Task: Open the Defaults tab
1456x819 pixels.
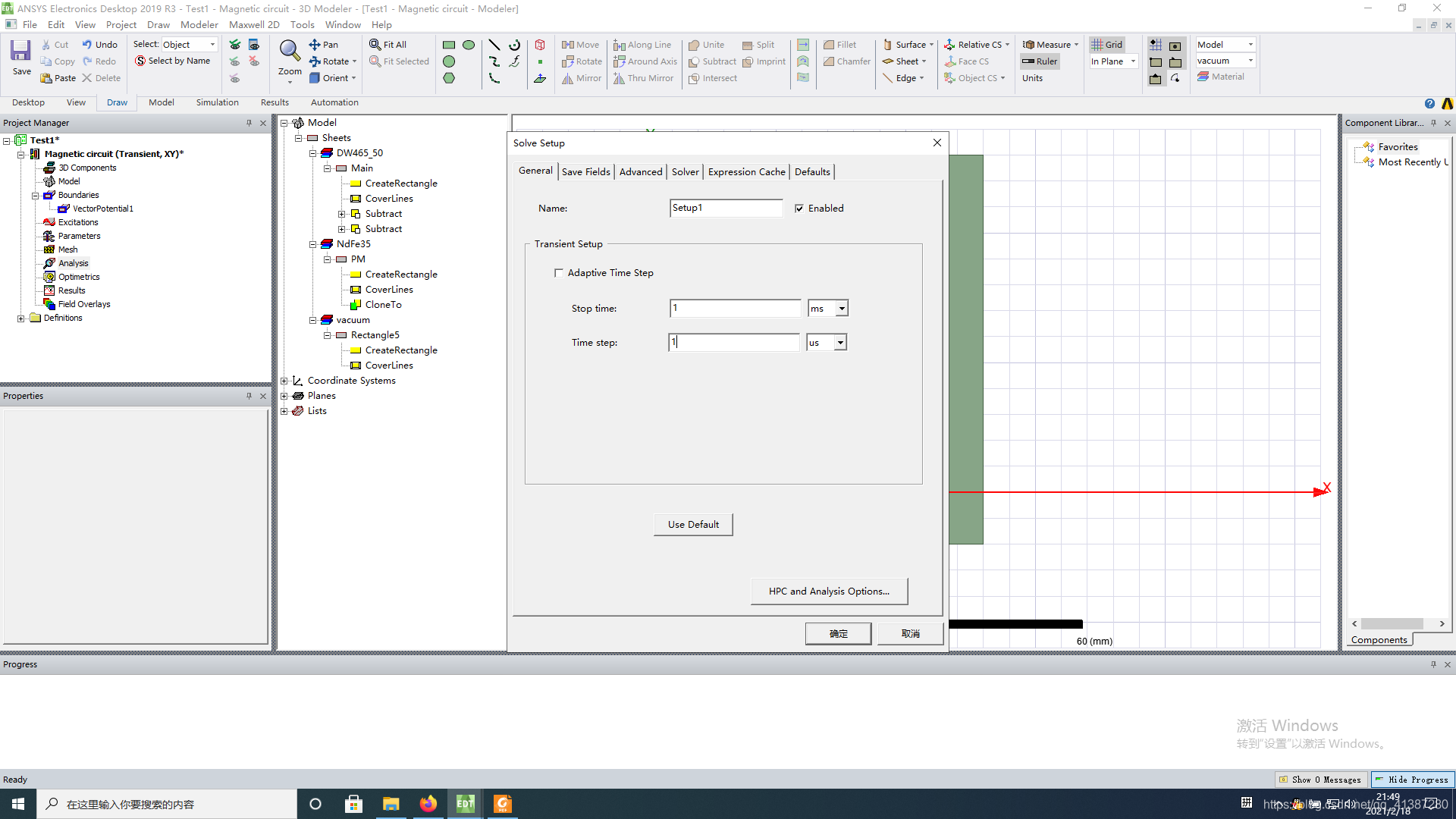Action: click(x=812, y=172)
